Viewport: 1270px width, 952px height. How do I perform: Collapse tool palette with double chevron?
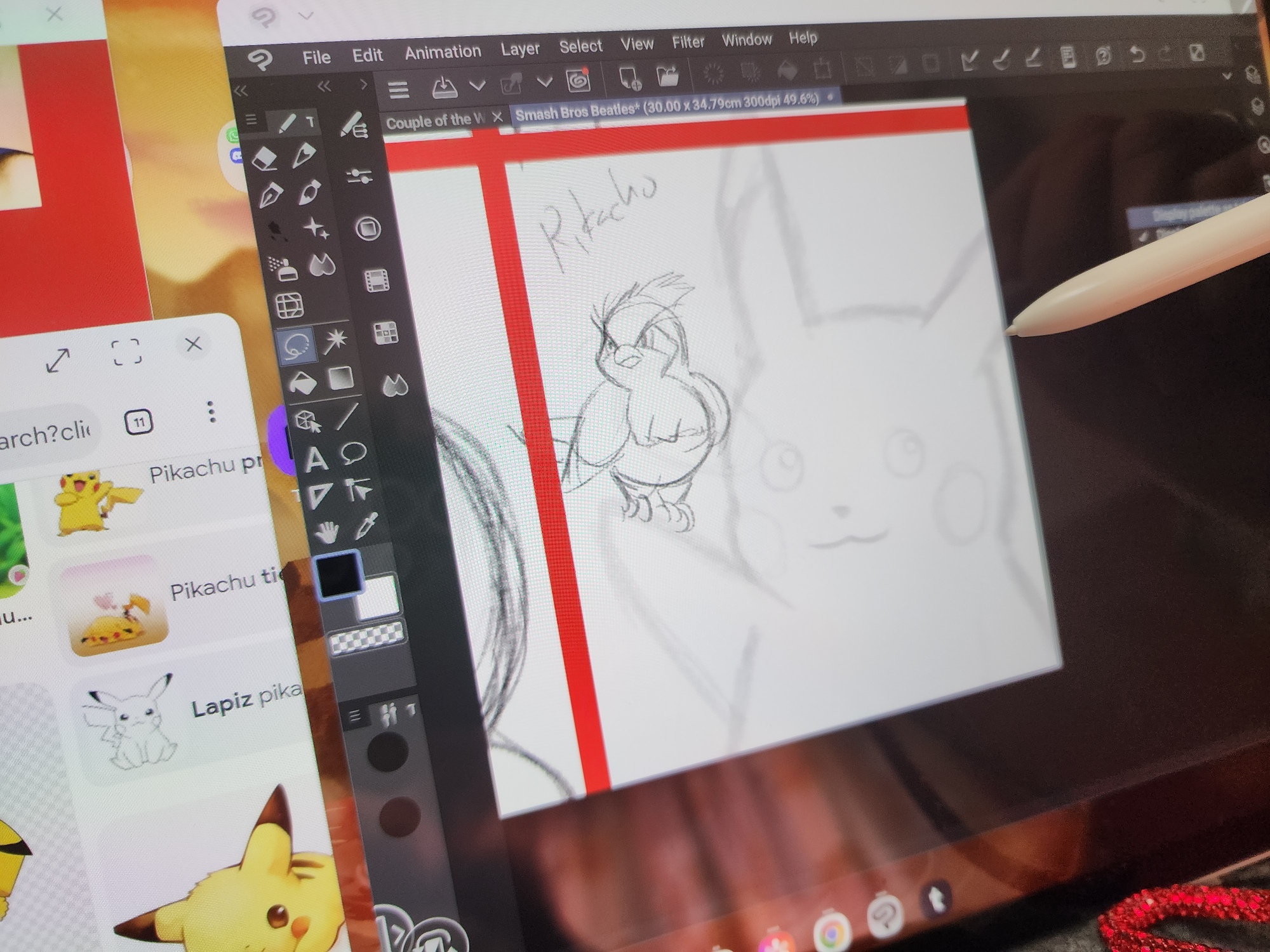click(x=240, y=91)
